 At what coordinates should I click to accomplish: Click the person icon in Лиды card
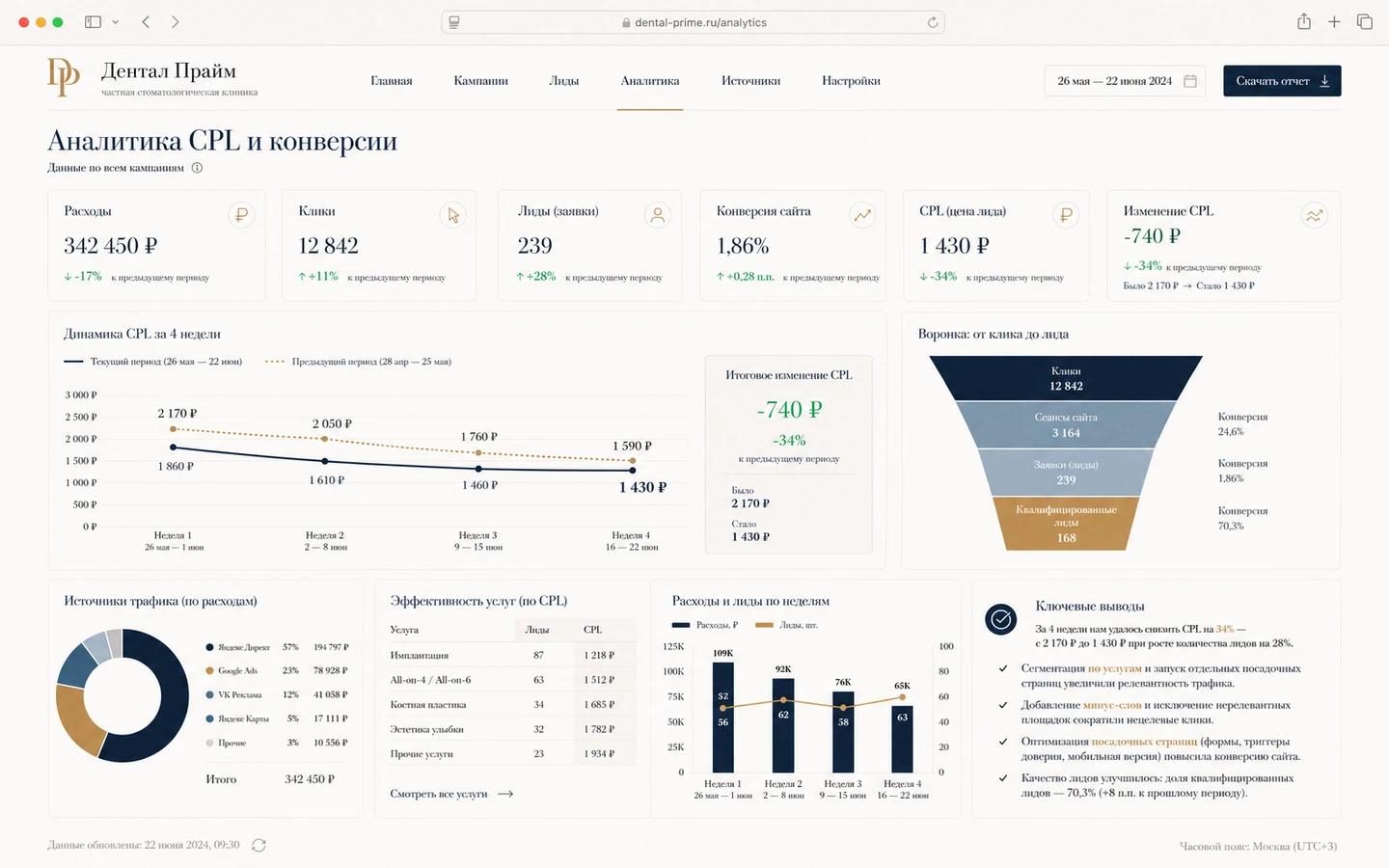pos(658,215)
